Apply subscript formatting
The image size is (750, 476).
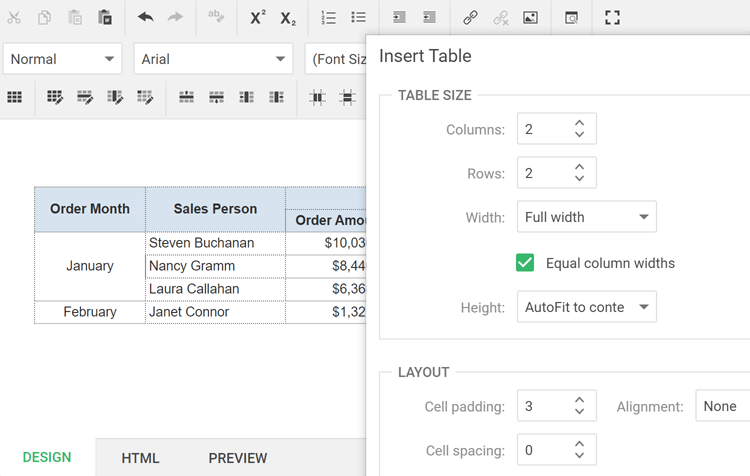[x=288, y=18]
